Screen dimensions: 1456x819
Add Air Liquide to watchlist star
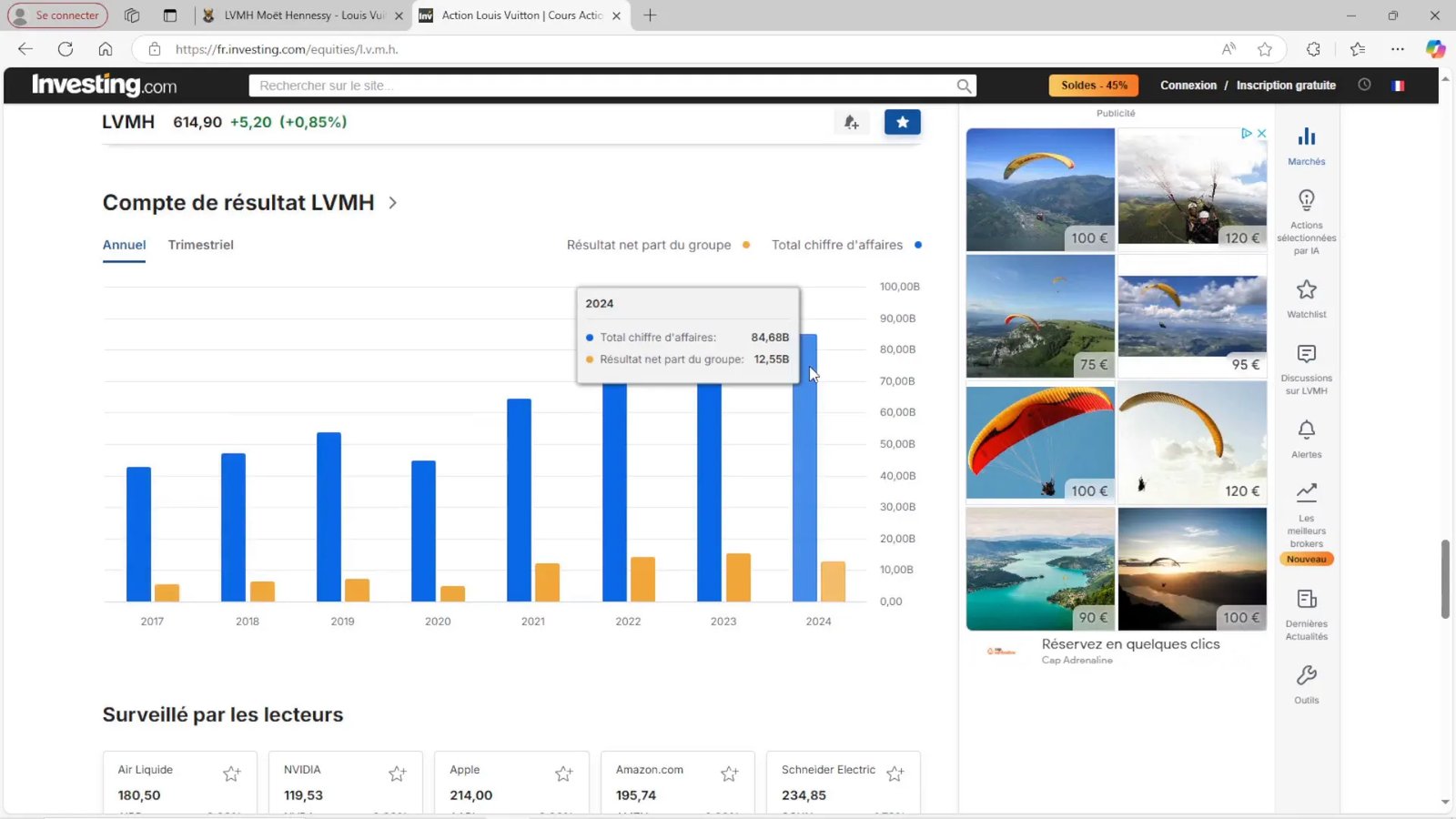tap(232, 773)
